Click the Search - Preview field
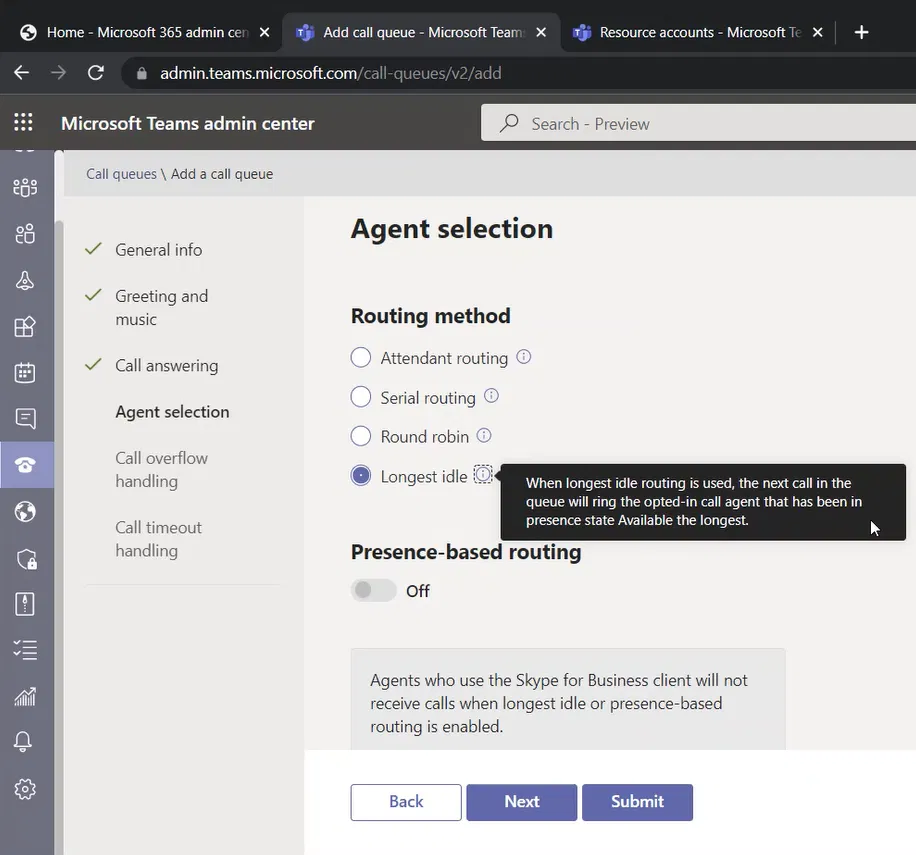 click(x=700, y=124)
